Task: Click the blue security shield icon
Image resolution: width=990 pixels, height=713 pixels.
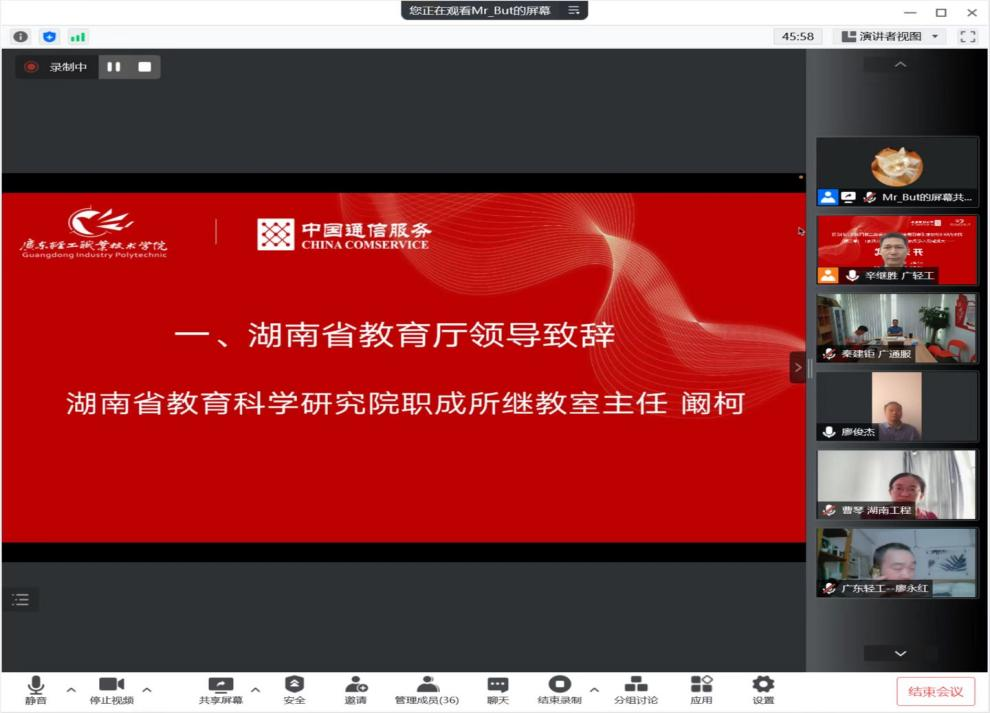Action: click(49, 37)
